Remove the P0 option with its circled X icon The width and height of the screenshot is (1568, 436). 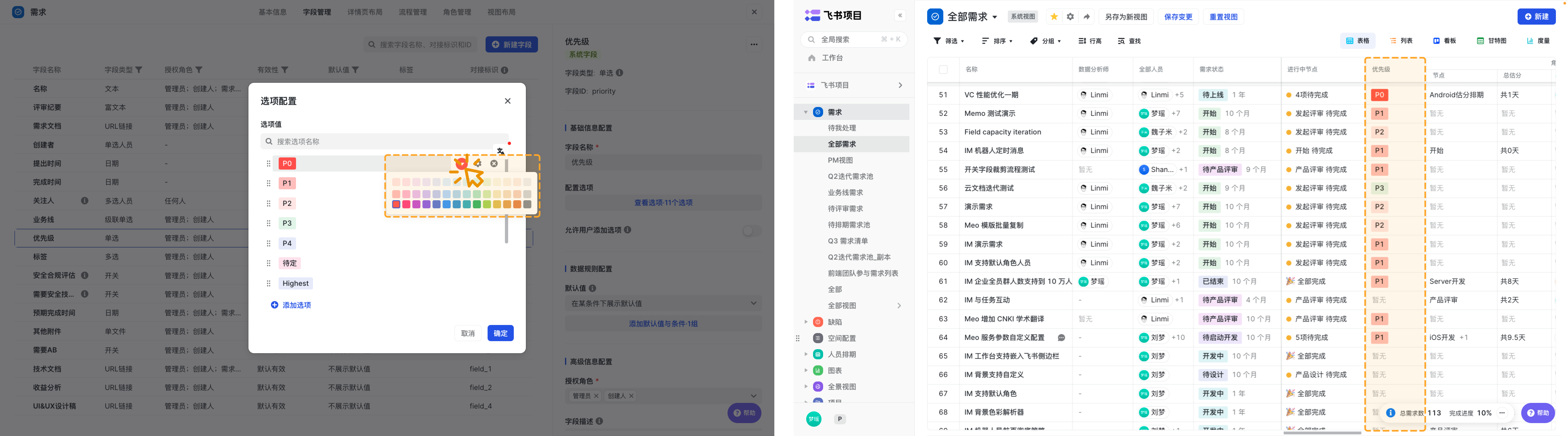click(x=494, y=163)
